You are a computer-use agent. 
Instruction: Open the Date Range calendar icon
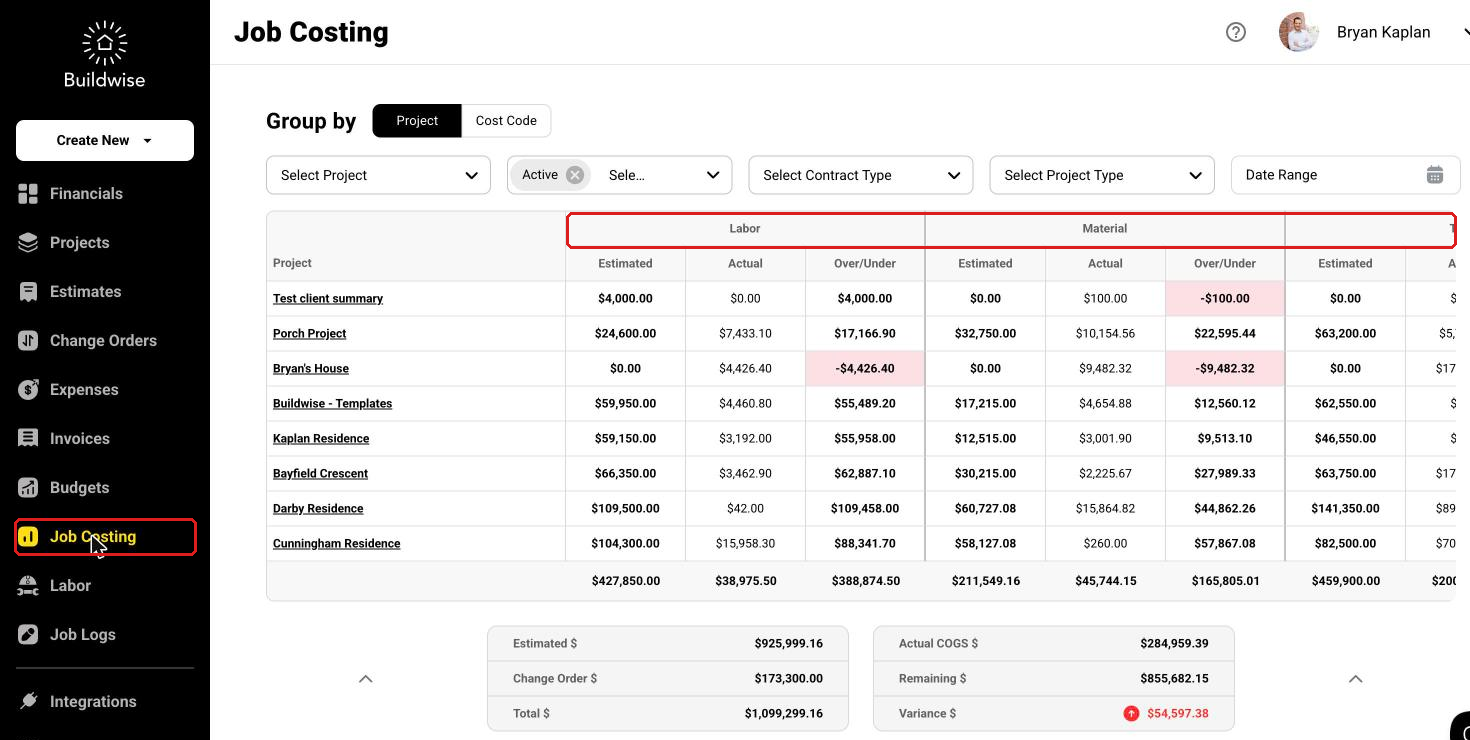coord(1435,175)
